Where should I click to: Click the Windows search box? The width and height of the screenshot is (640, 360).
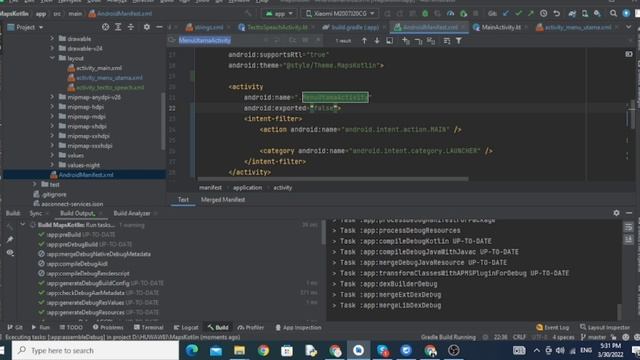96,350
